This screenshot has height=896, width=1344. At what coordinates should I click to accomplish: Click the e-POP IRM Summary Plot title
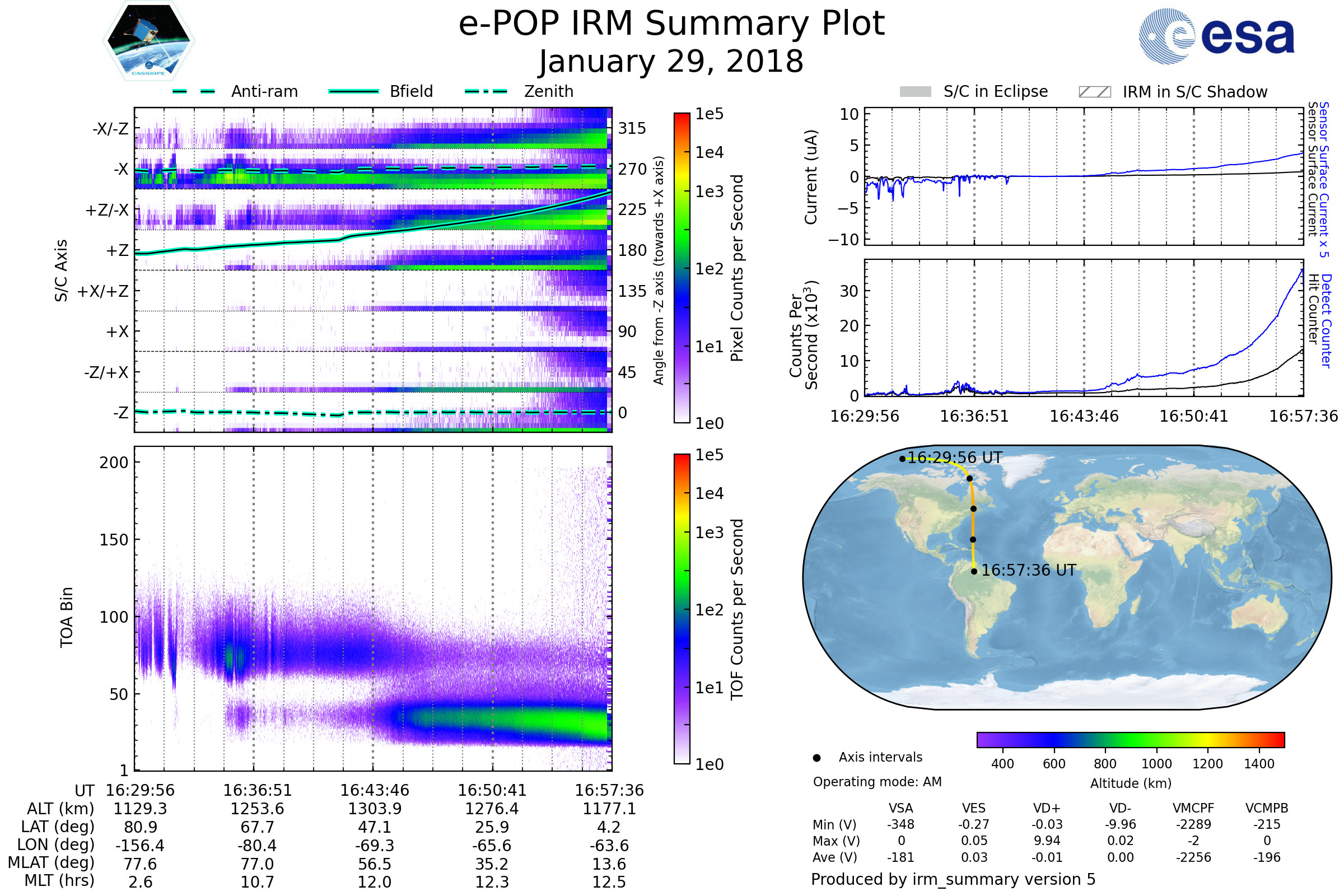click(x=671, y=24)
